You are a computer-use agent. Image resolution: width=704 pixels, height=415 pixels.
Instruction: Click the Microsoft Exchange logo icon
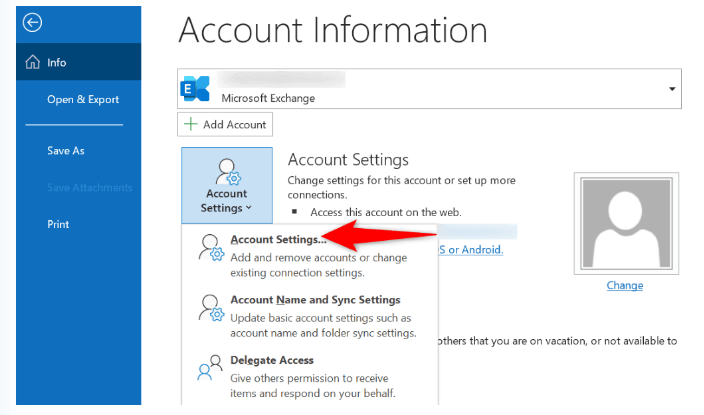(x=195, y=88)
